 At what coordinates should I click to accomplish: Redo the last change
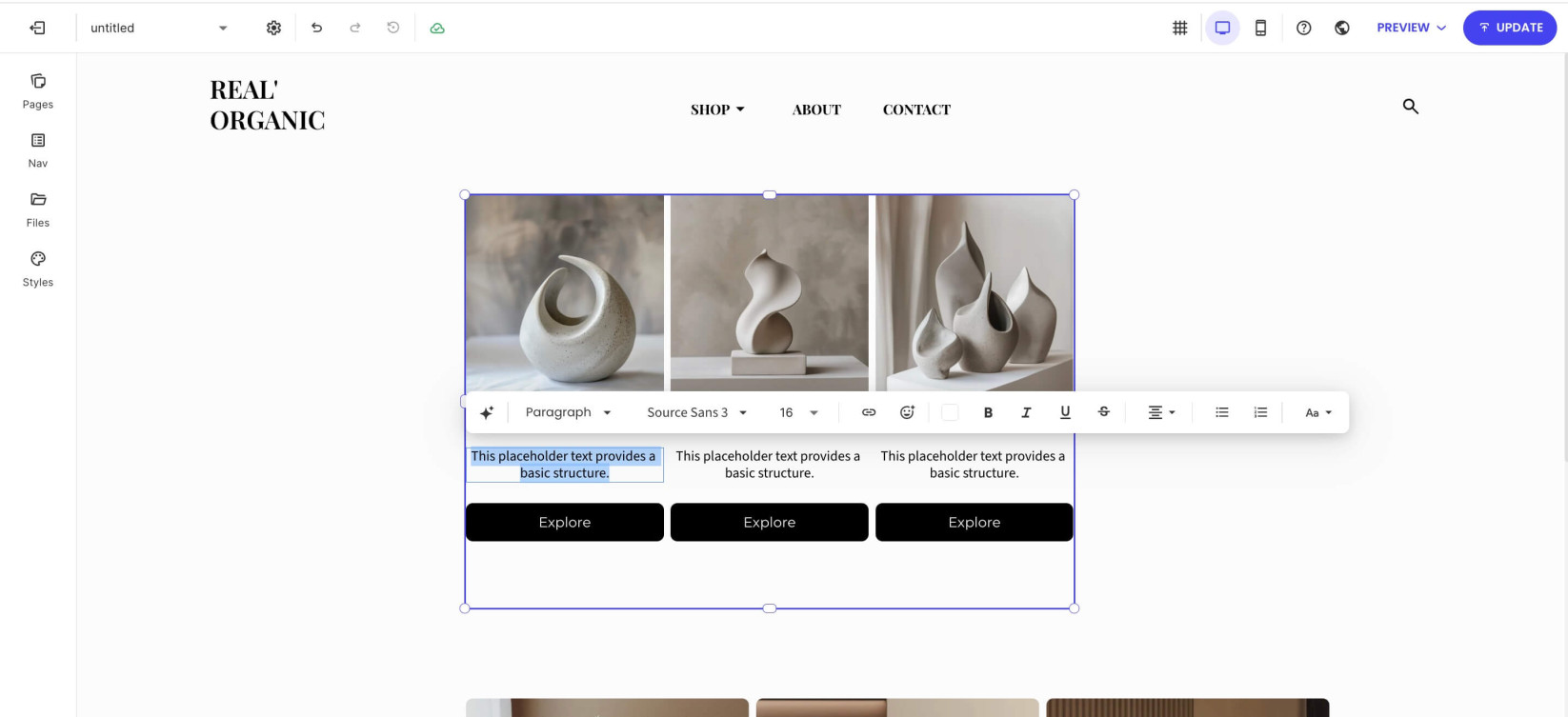[354, 28]
